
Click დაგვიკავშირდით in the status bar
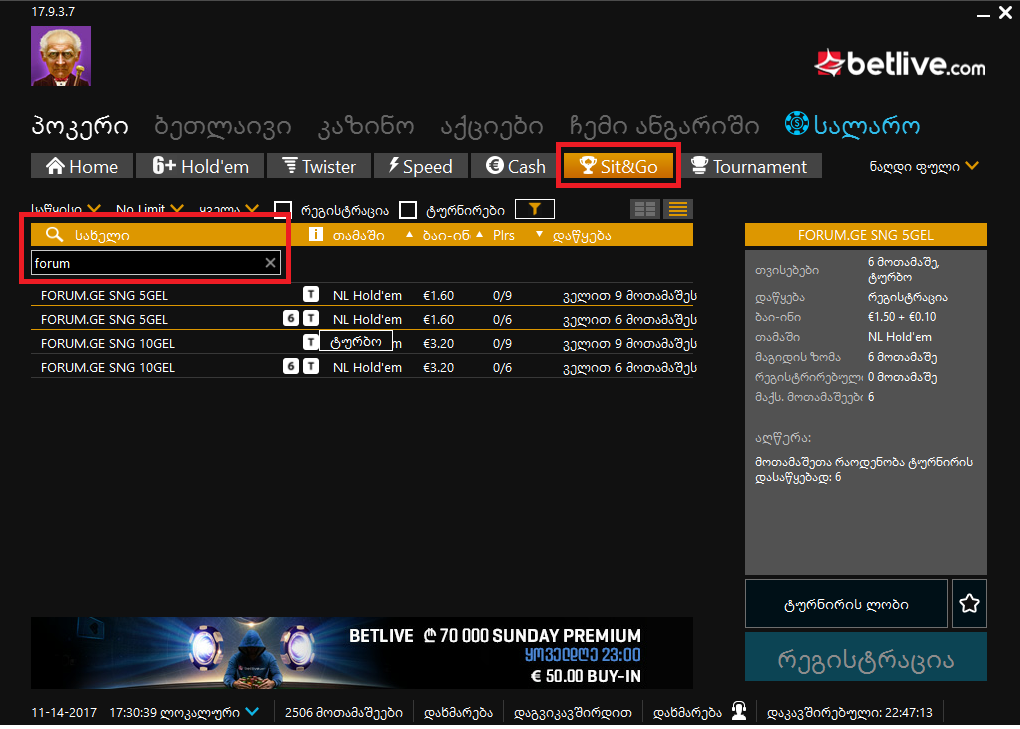click(x=572, y=712)
